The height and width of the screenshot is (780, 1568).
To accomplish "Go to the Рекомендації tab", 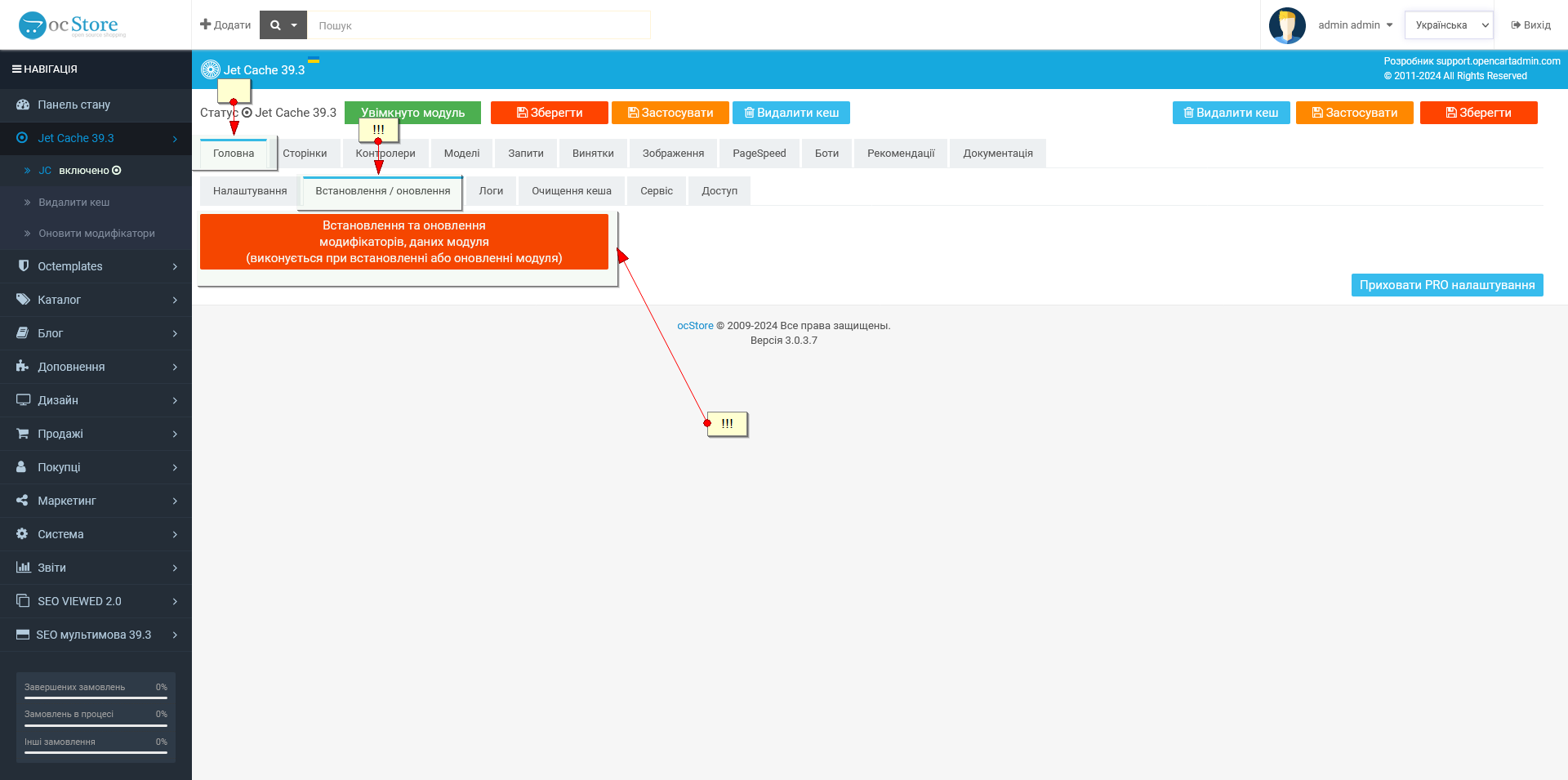I will [x=902, y=154].
